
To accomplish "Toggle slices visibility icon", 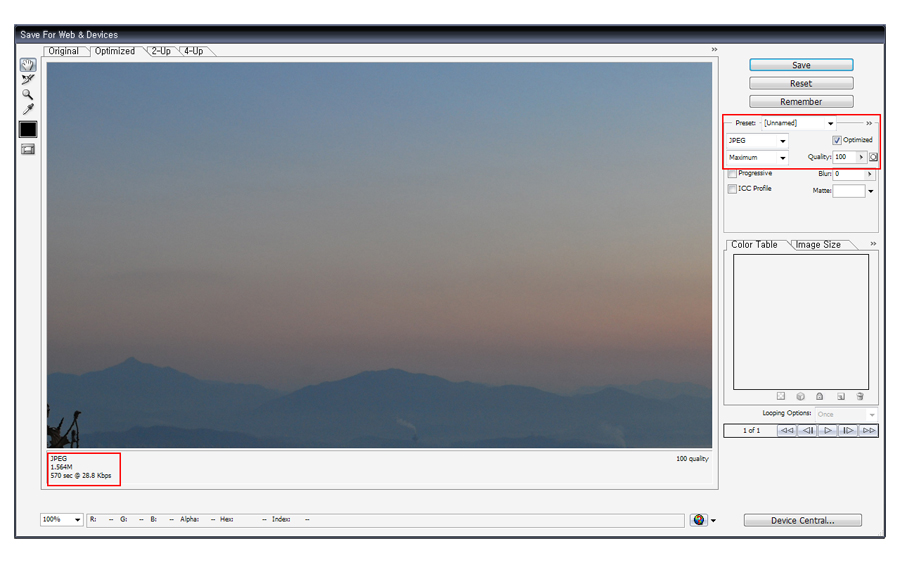I will point(28,149).
